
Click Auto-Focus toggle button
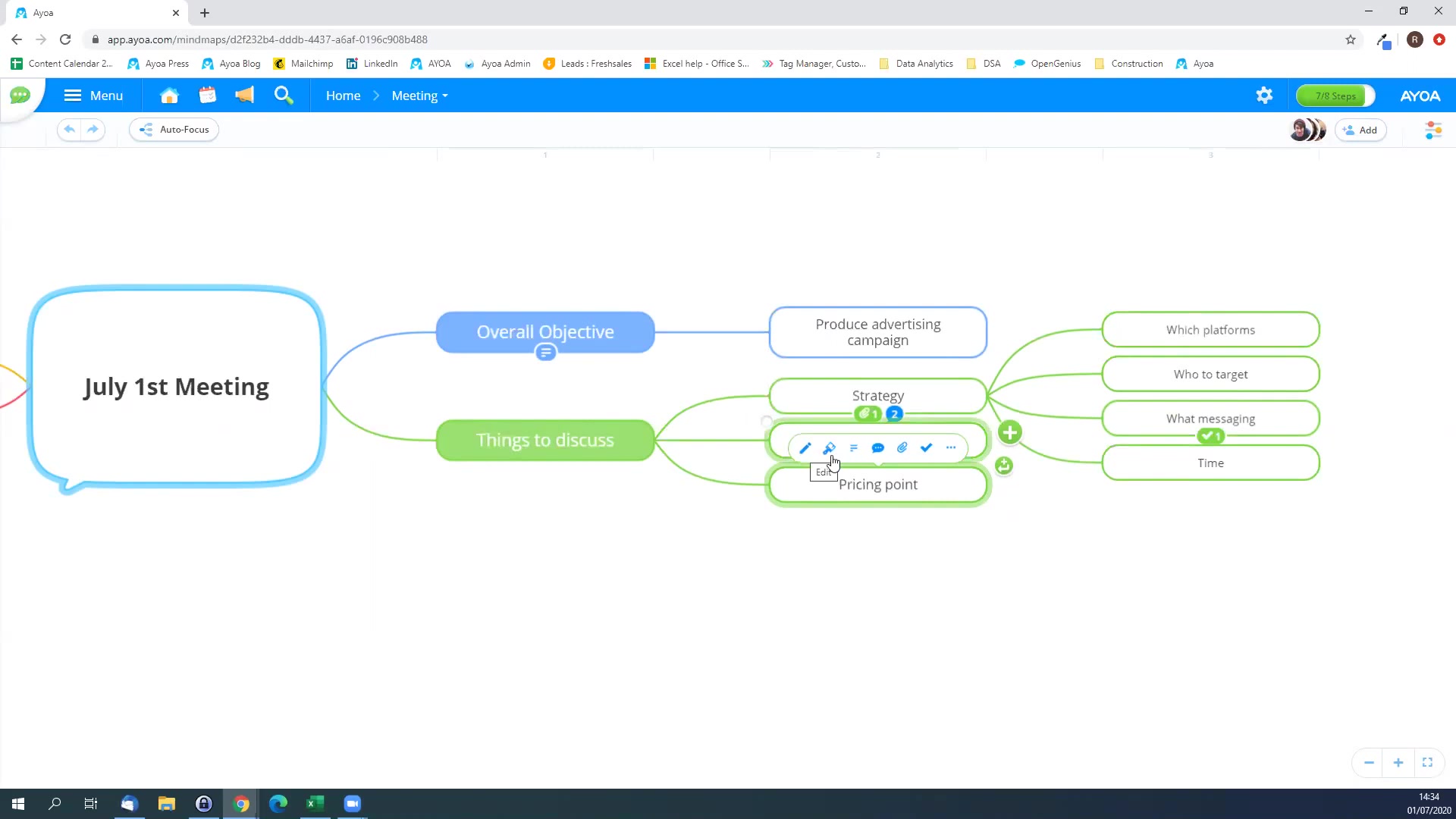coord(175,129)
